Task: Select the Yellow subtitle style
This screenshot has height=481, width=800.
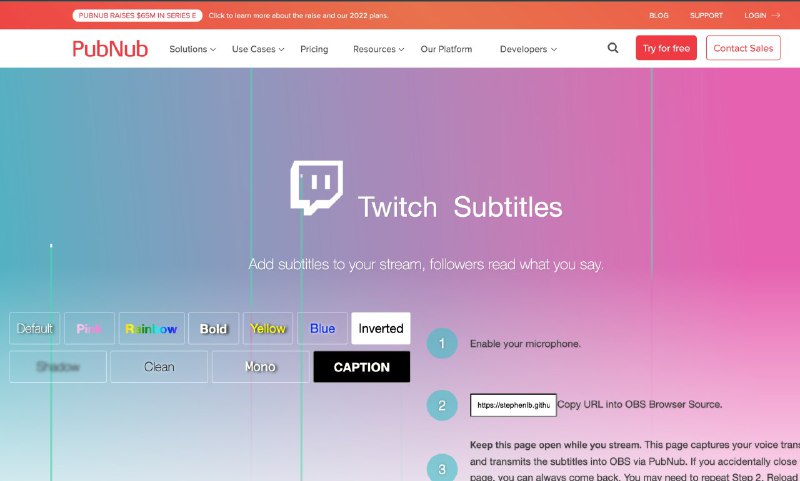Action: point(268,328)
